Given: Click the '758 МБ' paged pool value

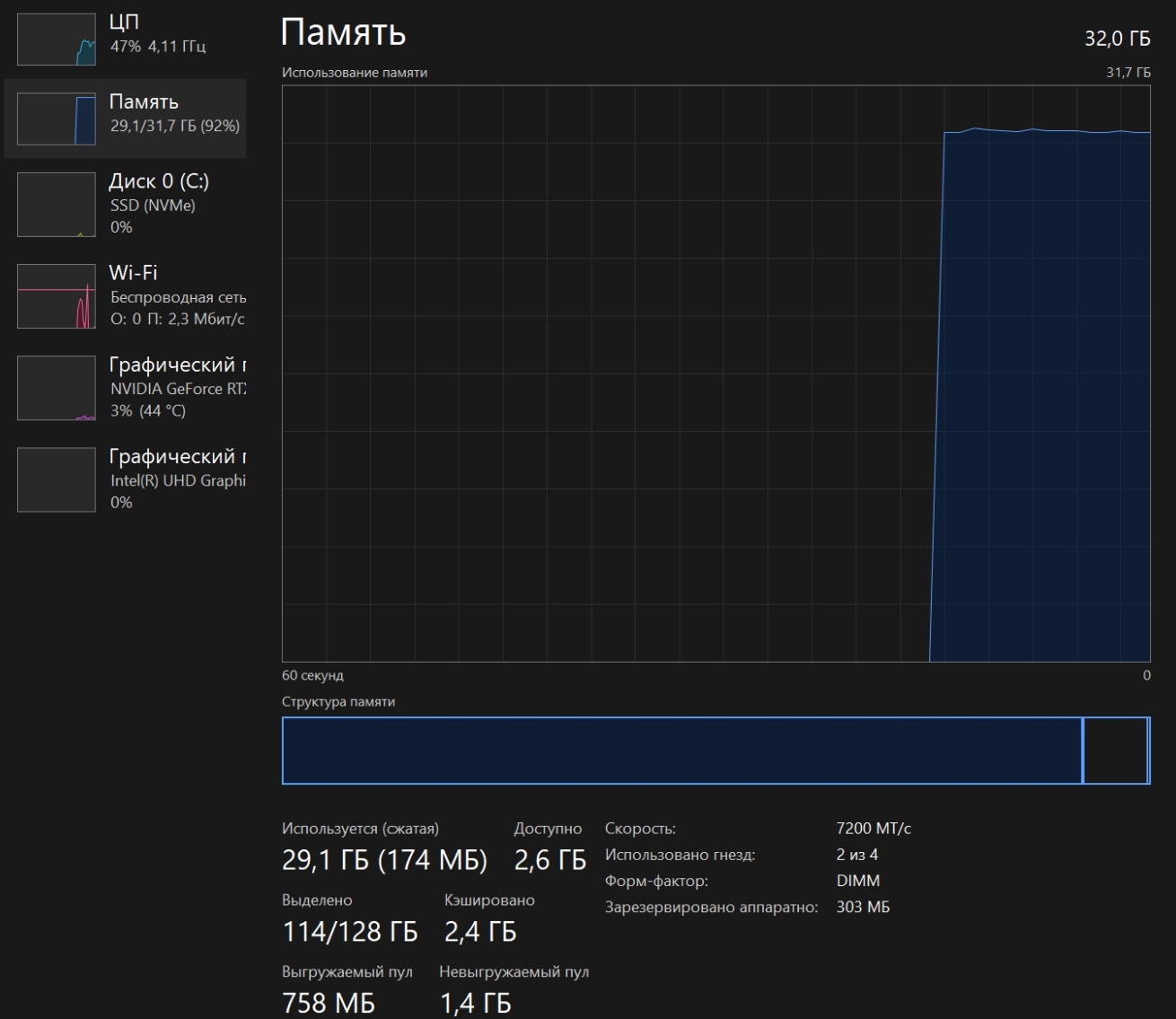Looking at the screenshot, I should (x=329, y=1003).
